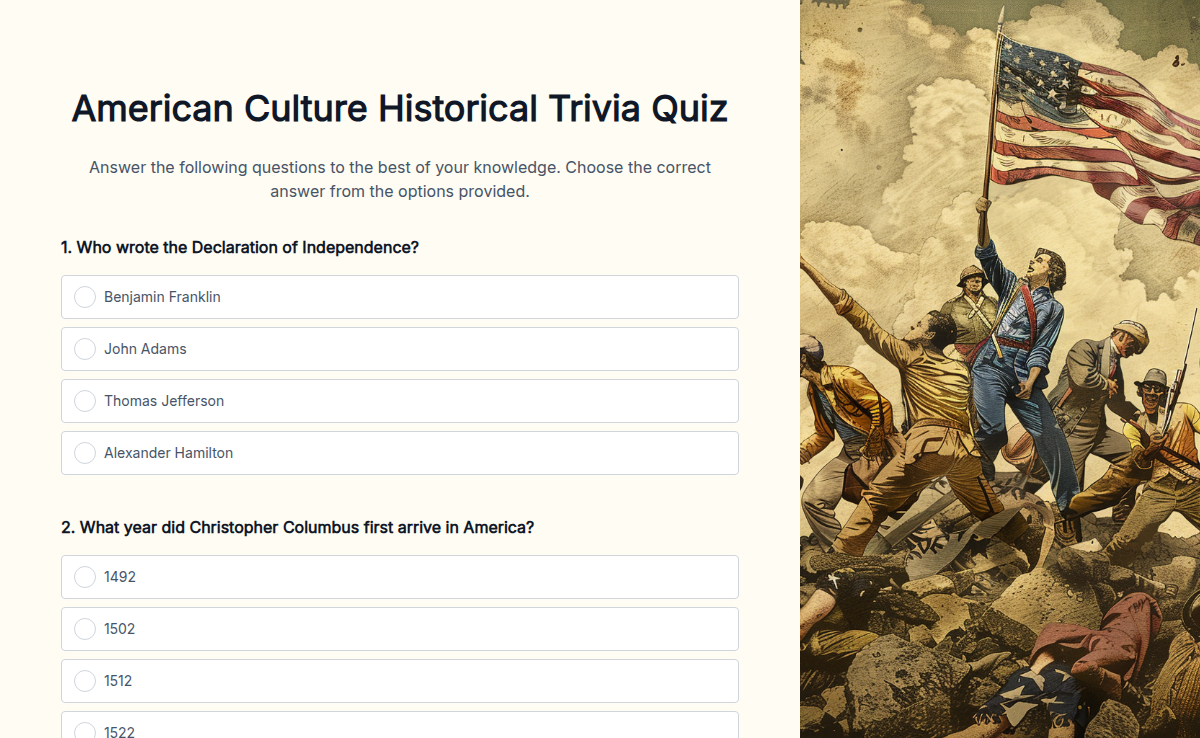Select the Thomas Jefferson radio button
Viewport: 1200px width, 738px height.
(85, 401)
